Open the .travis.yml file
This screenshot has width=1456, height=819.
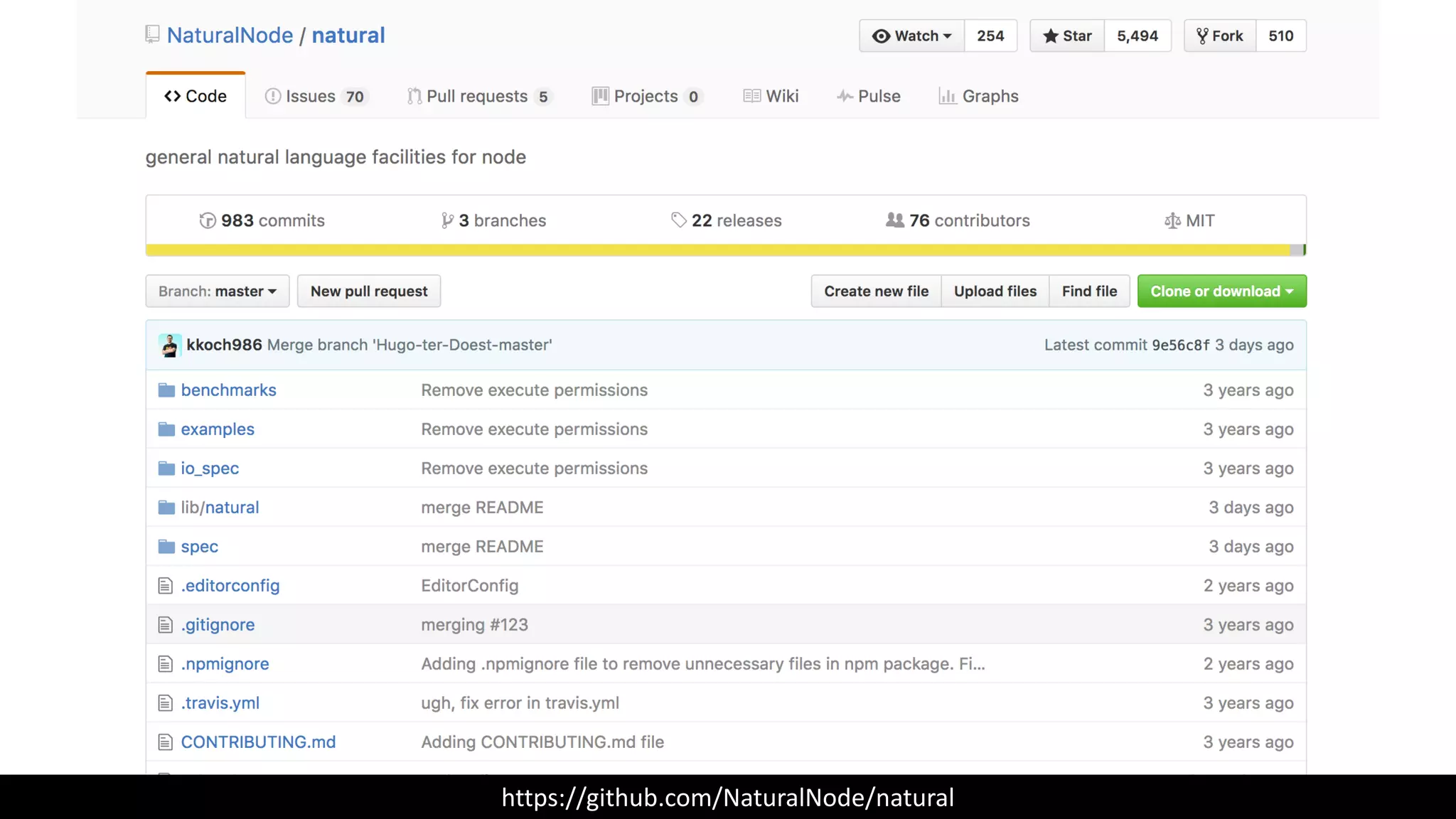[220, 703]
